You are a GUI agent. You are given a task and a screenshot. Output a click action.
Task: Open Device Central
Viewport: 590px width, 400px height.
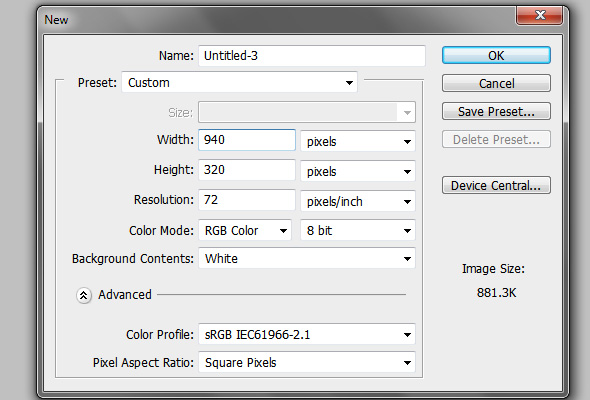(496, 185)
